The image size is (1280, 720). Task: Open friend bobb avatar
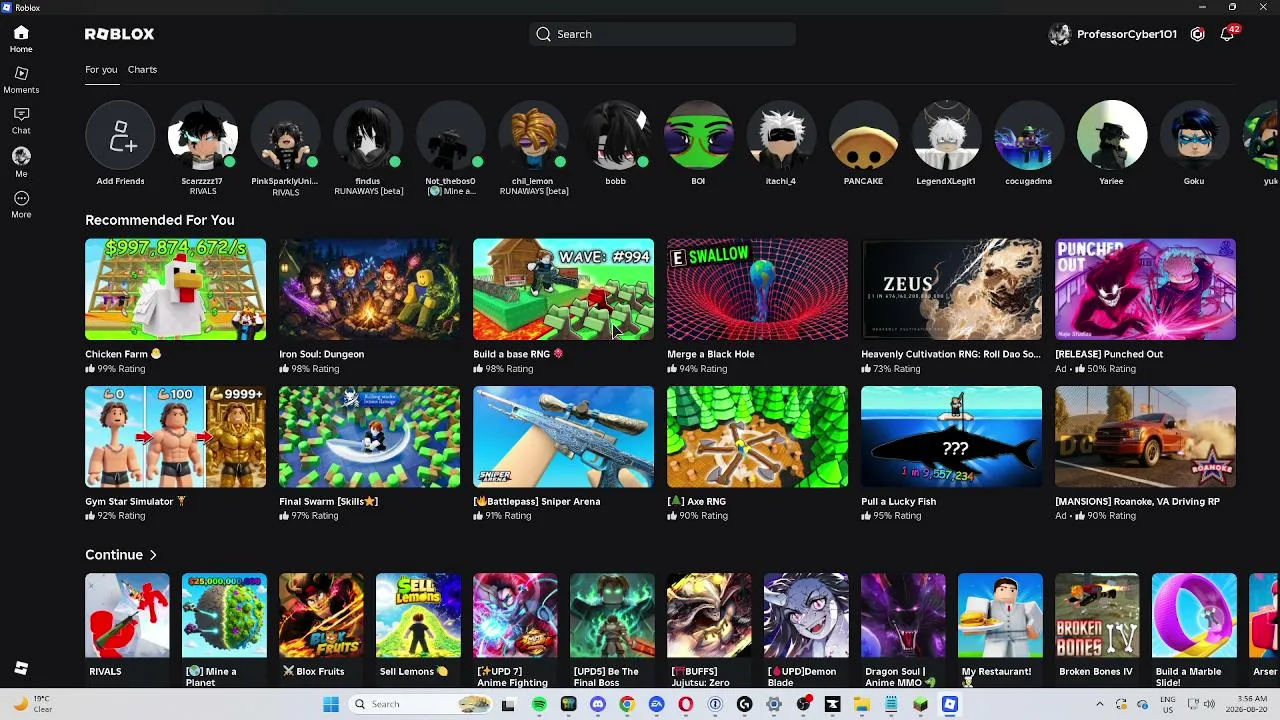[616, 135]
